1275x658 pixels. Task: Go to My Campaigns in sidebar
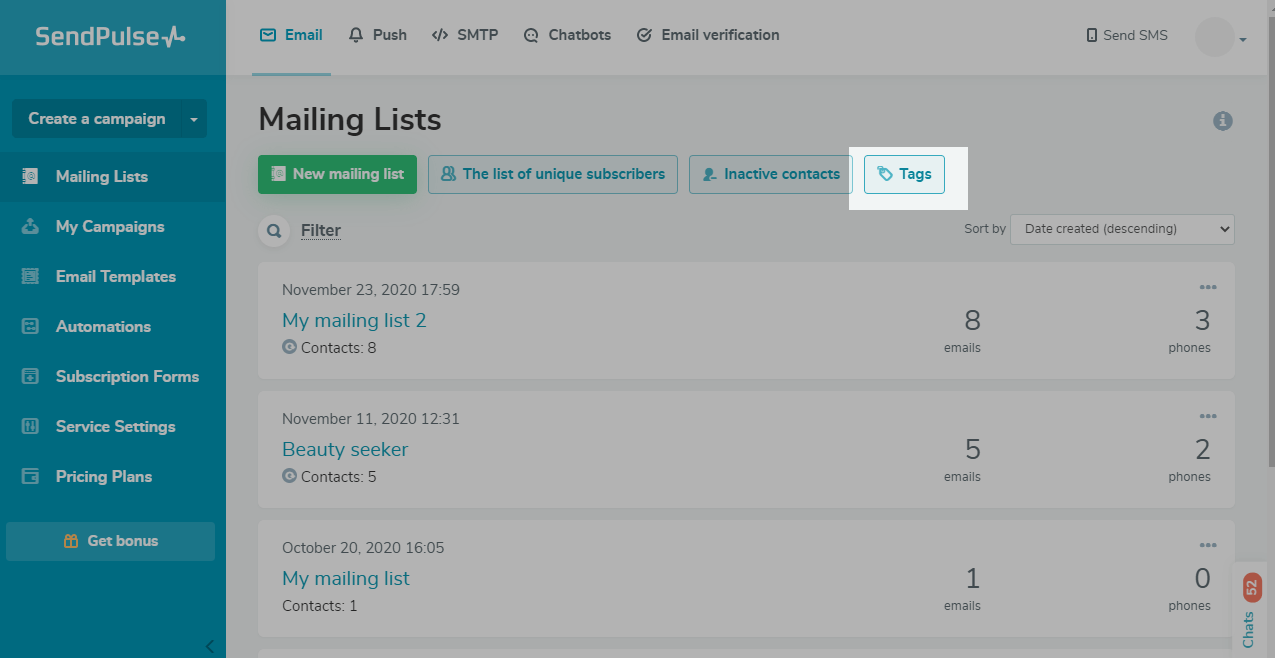point(110,227)
